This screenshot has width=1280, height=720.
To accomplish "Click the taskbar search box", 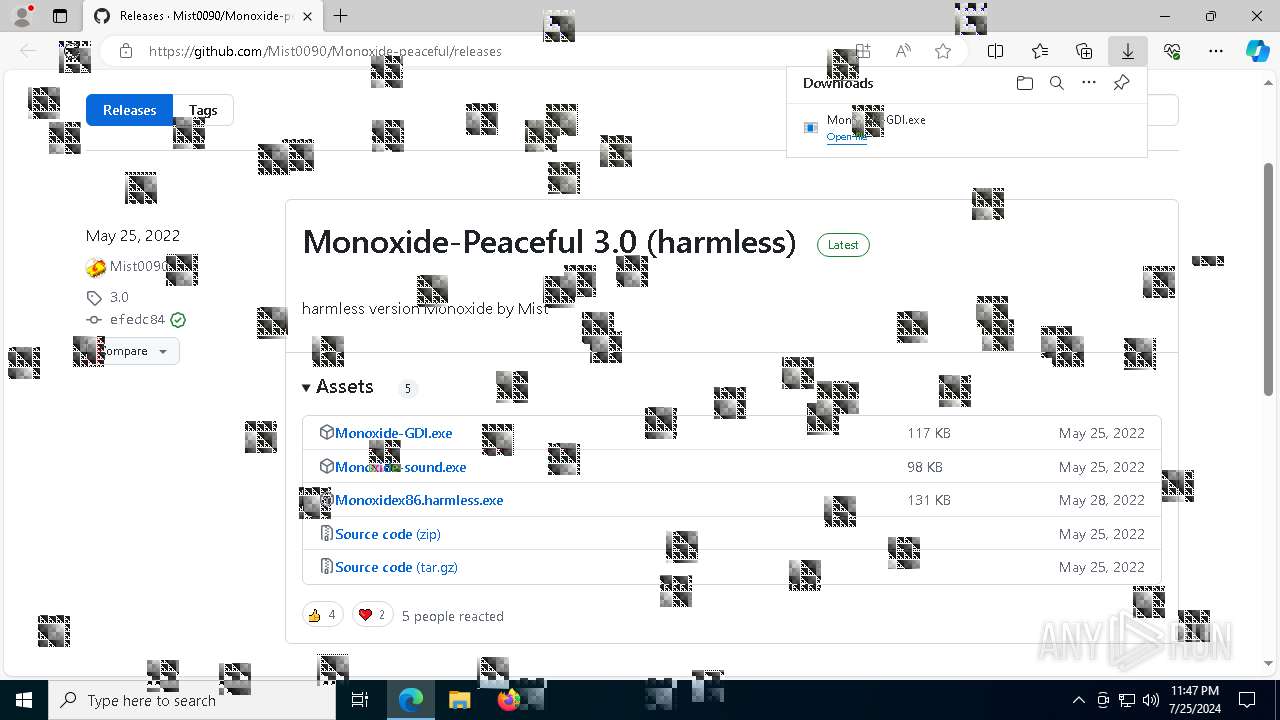I will (192, 700).
